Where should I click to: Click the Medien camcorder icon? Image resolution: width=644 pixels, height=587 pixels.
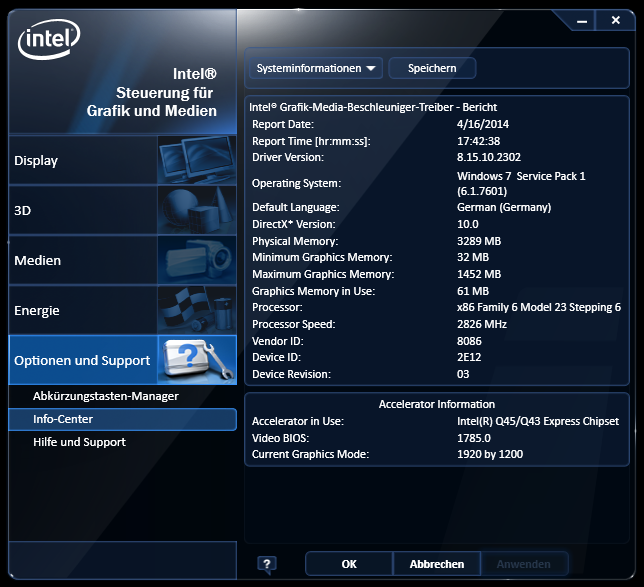click(x=197, y=260)
